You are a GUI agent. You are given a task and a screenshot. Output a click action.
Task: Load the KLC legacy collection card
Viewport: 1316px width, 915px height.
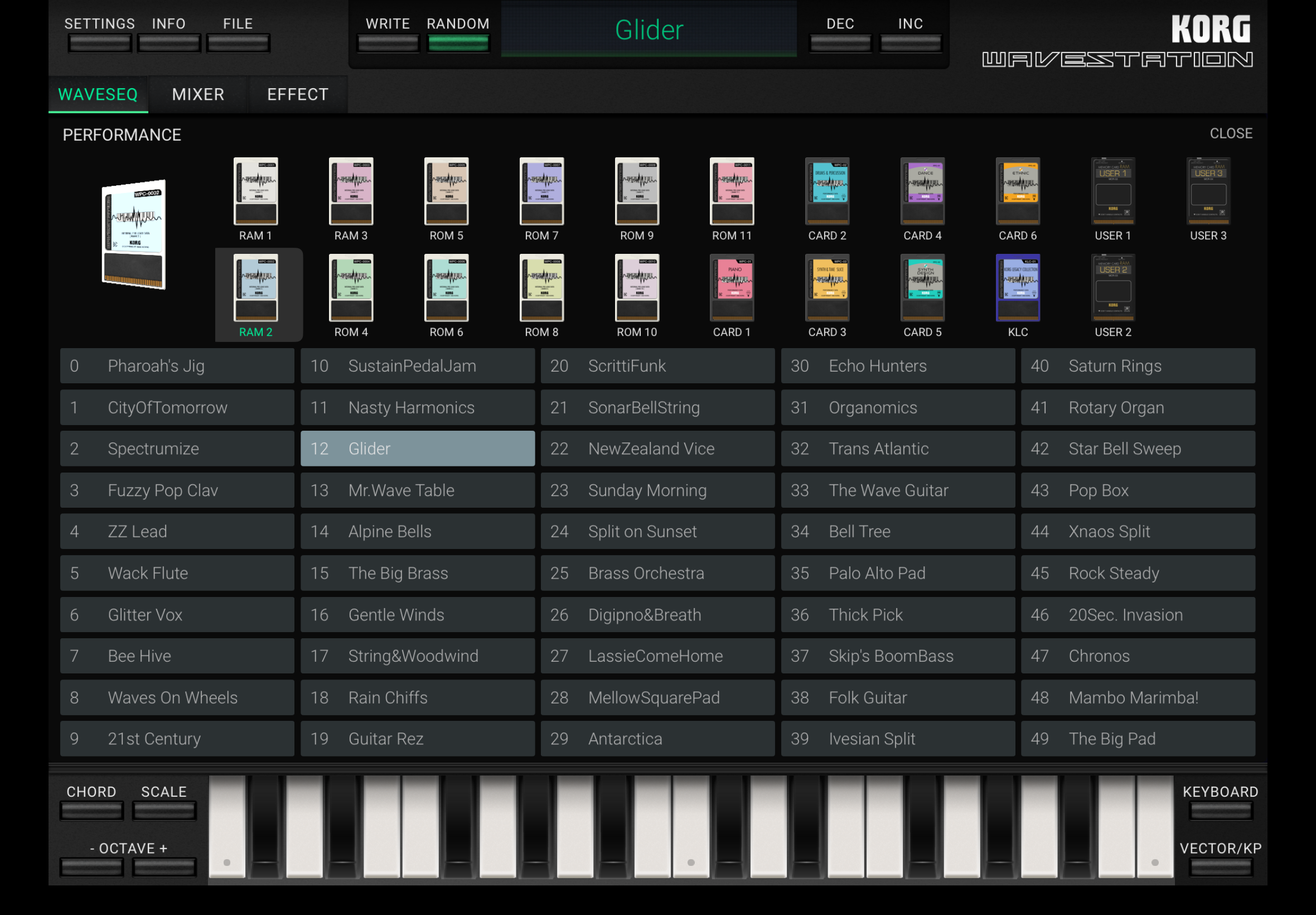(1018, 288)
